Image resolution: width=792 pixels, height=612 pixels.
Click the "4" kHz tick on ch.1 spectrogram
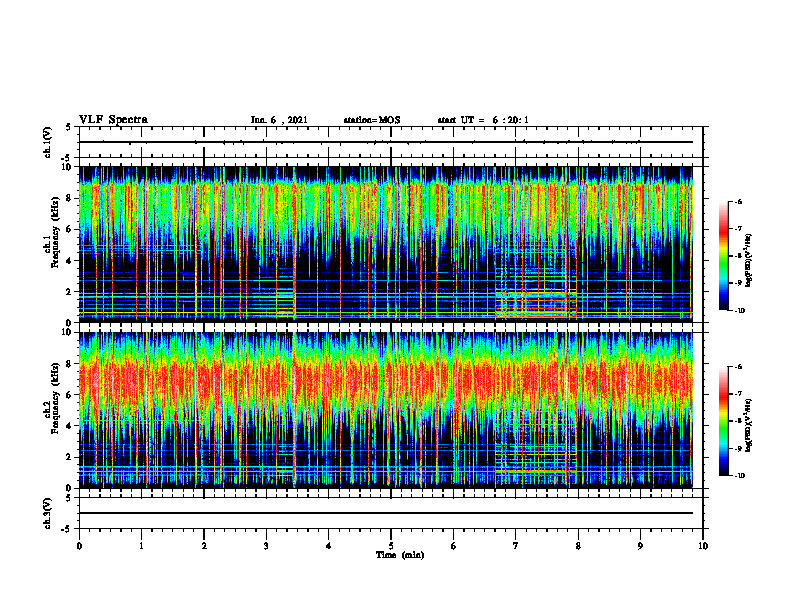[70, 261]
